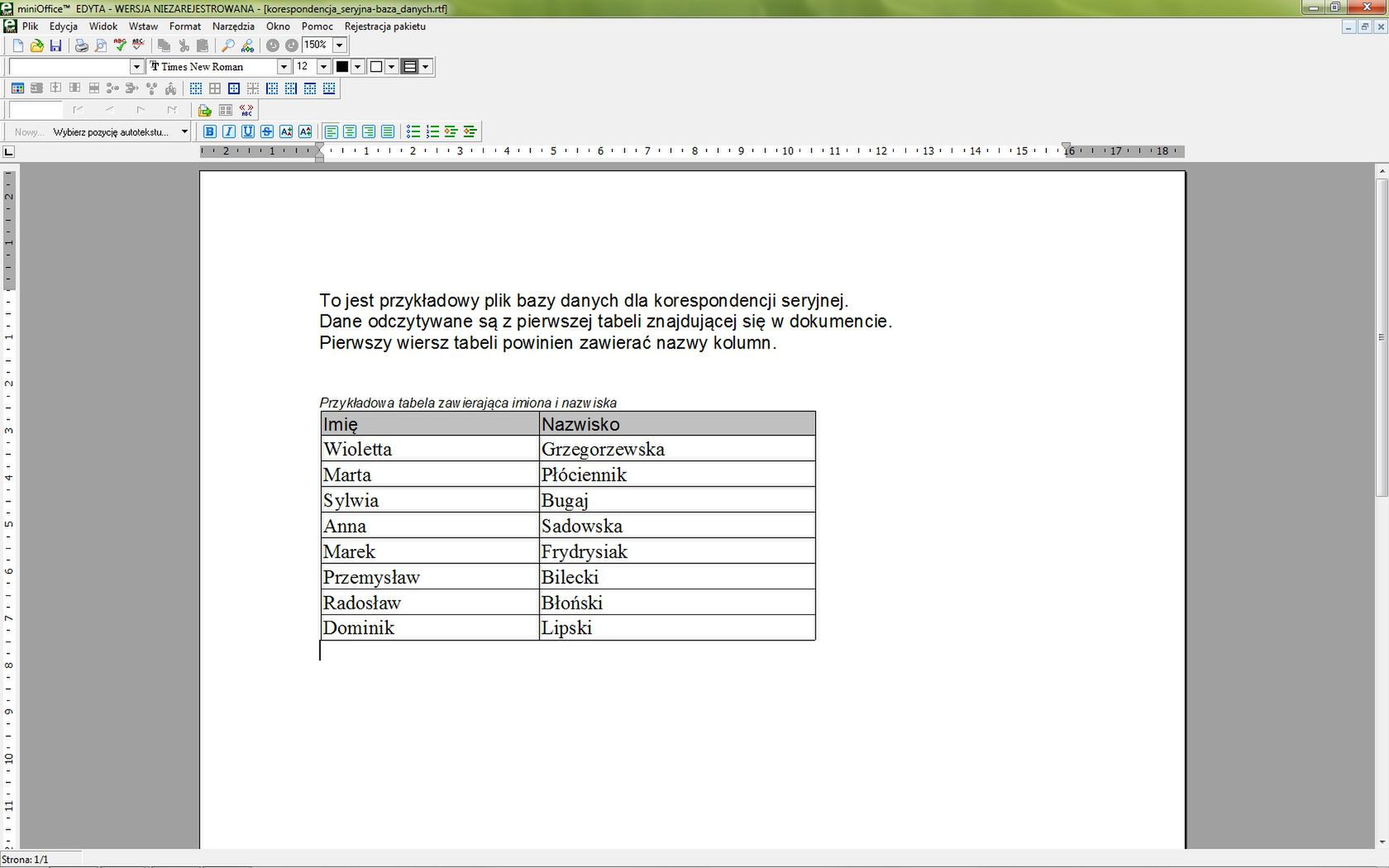The image size is (1389, 868).
Task: Click the mail merge field codes icon
Action: [246, 110]
